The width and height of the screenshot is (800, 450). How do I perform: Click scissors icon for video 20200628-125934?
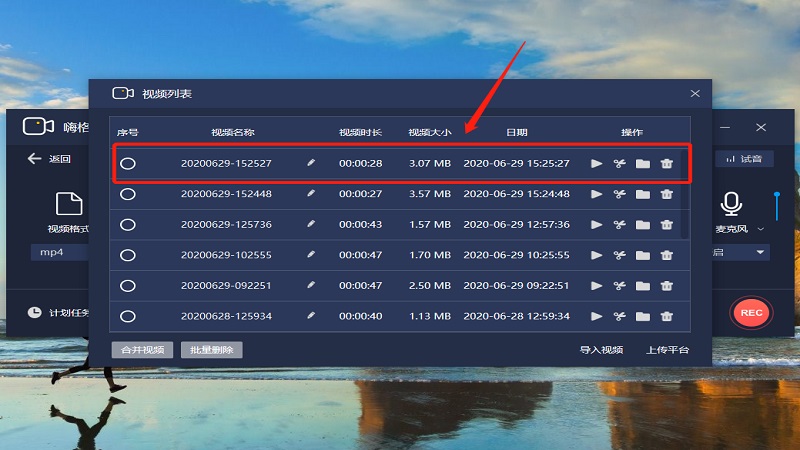click(620, 316)
